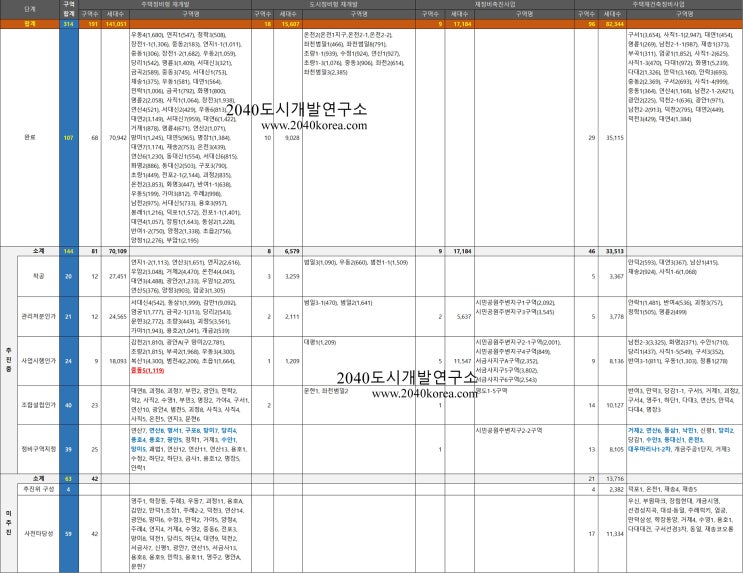Select the value 35,115
743x573 pixels.
click(615, 137)
